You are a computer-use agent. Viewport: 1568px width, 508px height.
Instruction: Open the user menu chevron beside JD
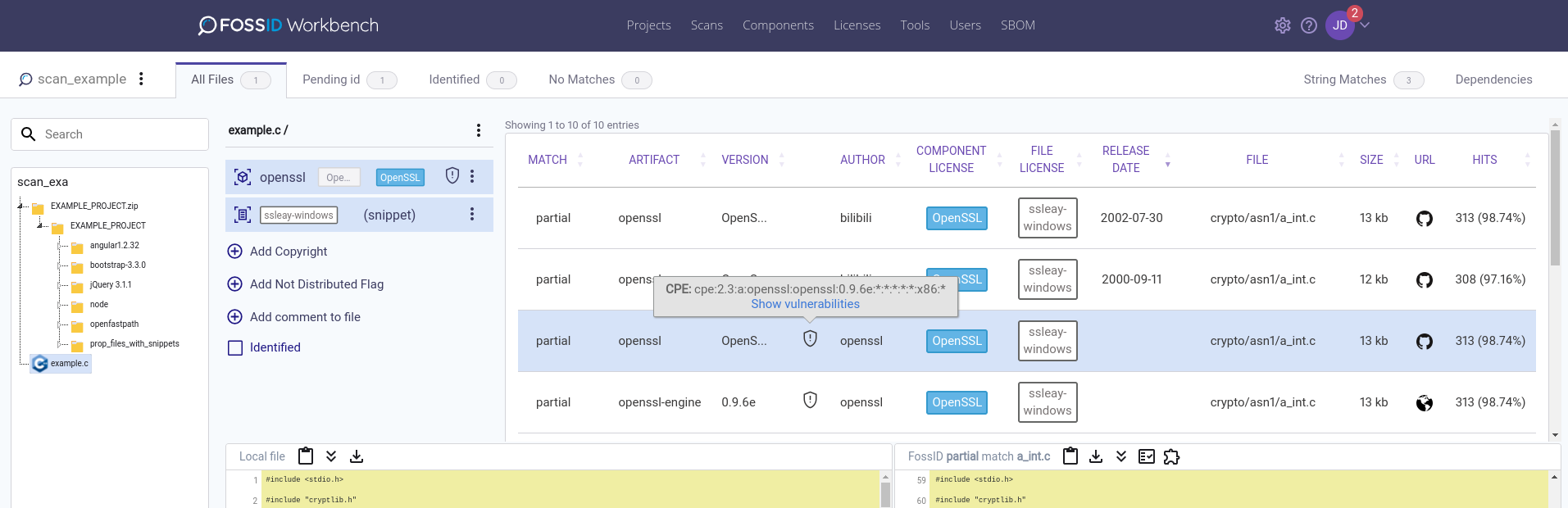point(1365,25)
